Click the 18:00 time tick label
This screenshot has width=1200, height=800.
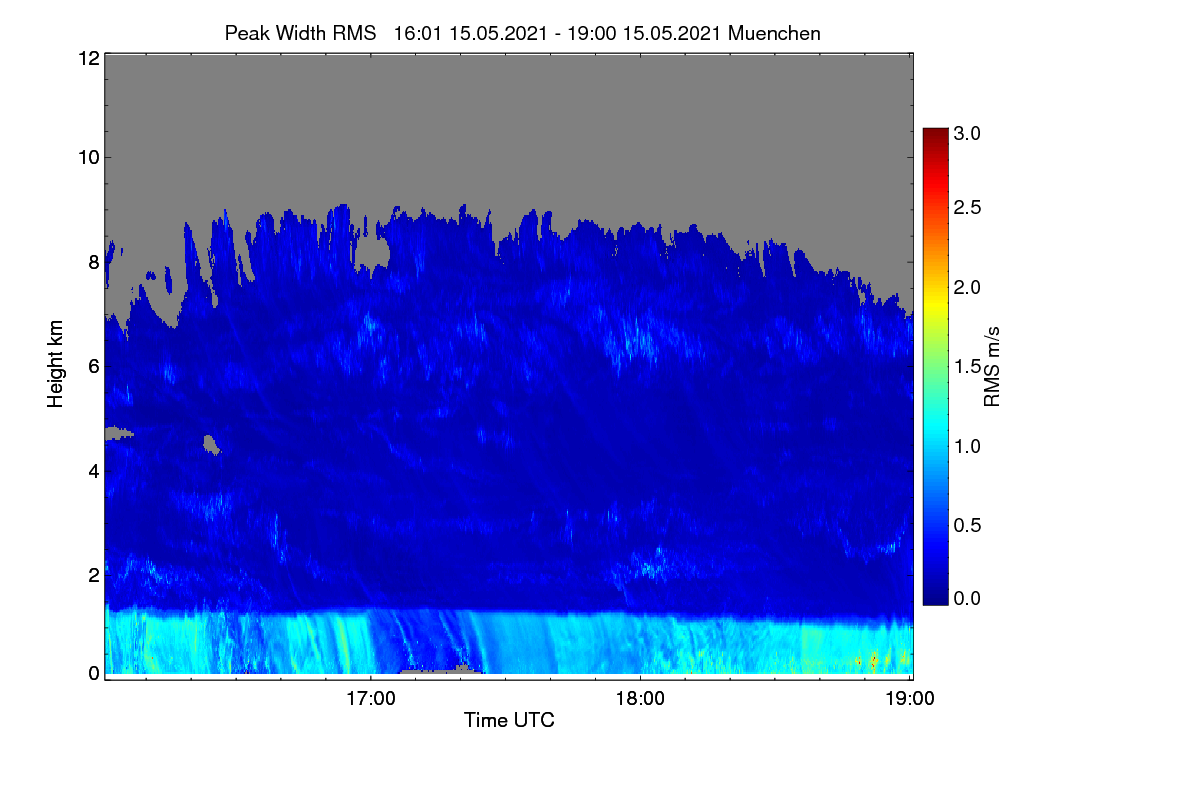click(x=640, y=698)
